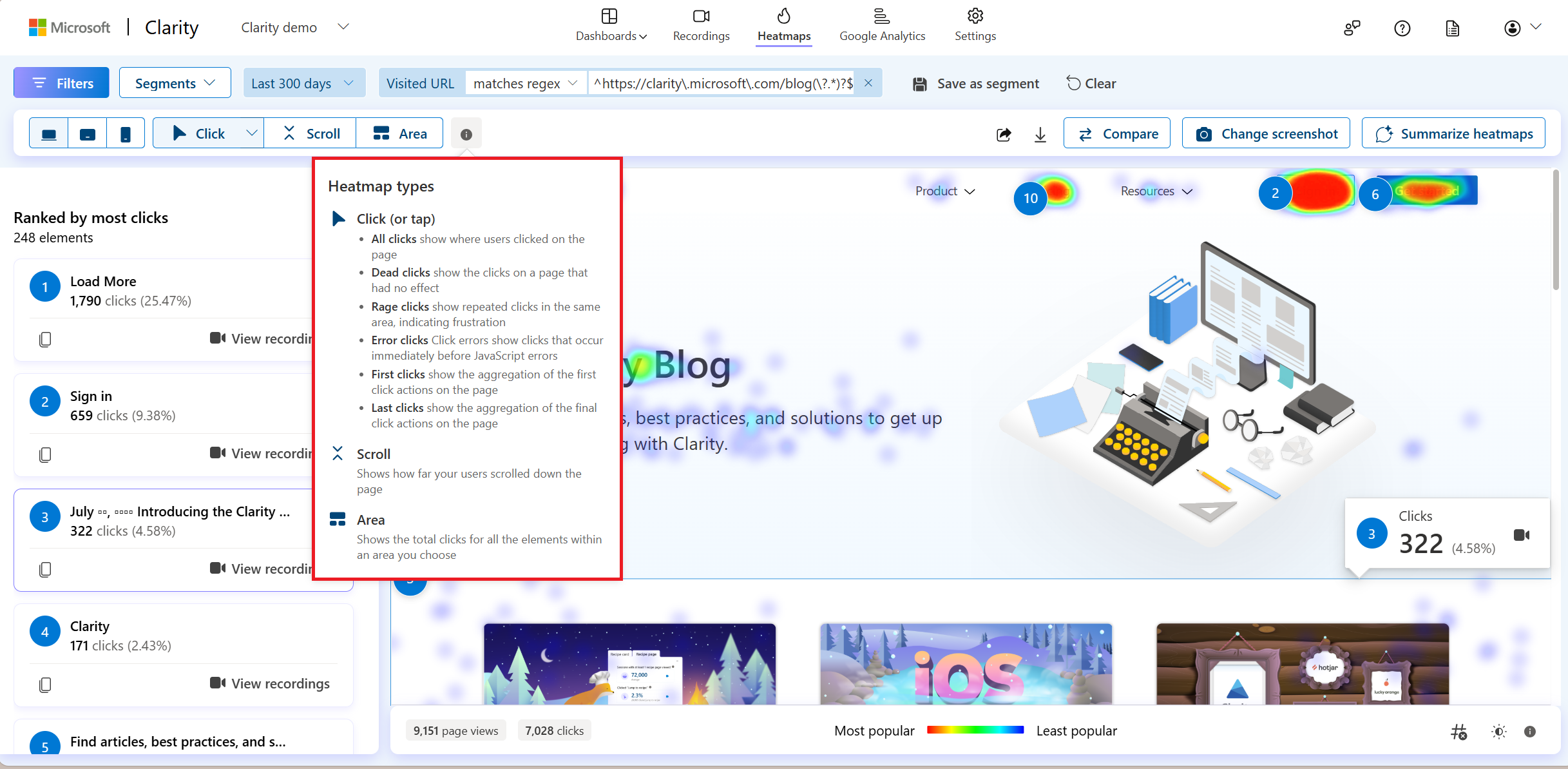1568x769 pixels.
Task: Expand the Segments dropdown
Action: pyautogui.click(x=175, y=83)
